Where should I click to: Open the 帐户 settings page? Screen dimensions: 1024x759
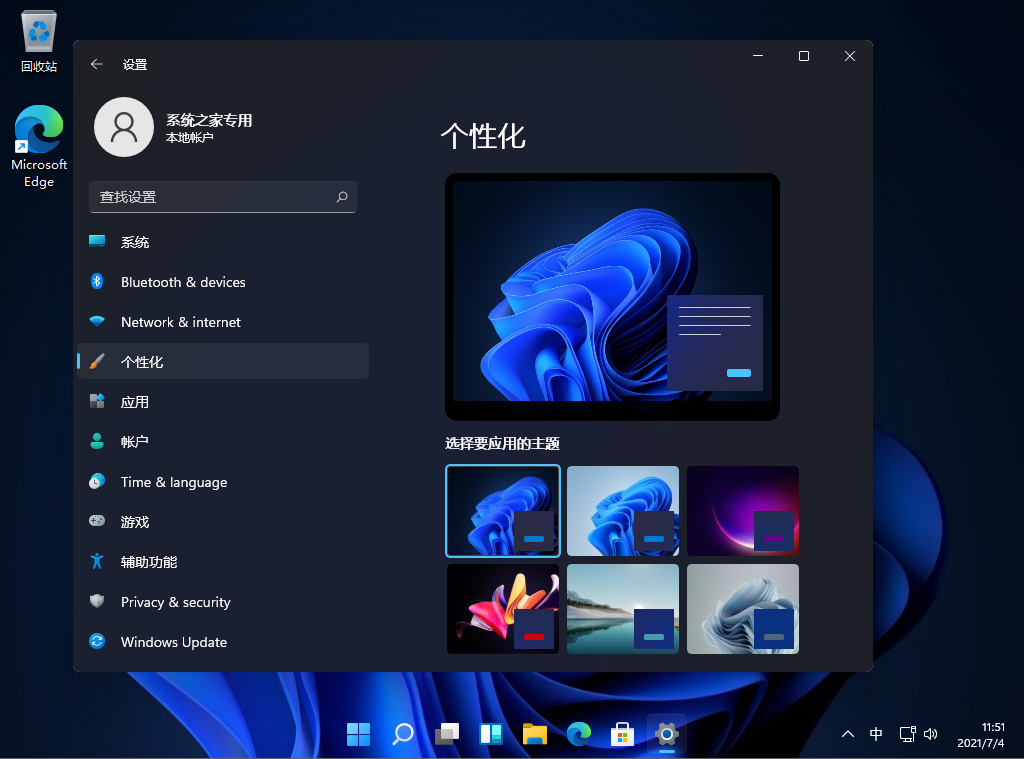135,442
